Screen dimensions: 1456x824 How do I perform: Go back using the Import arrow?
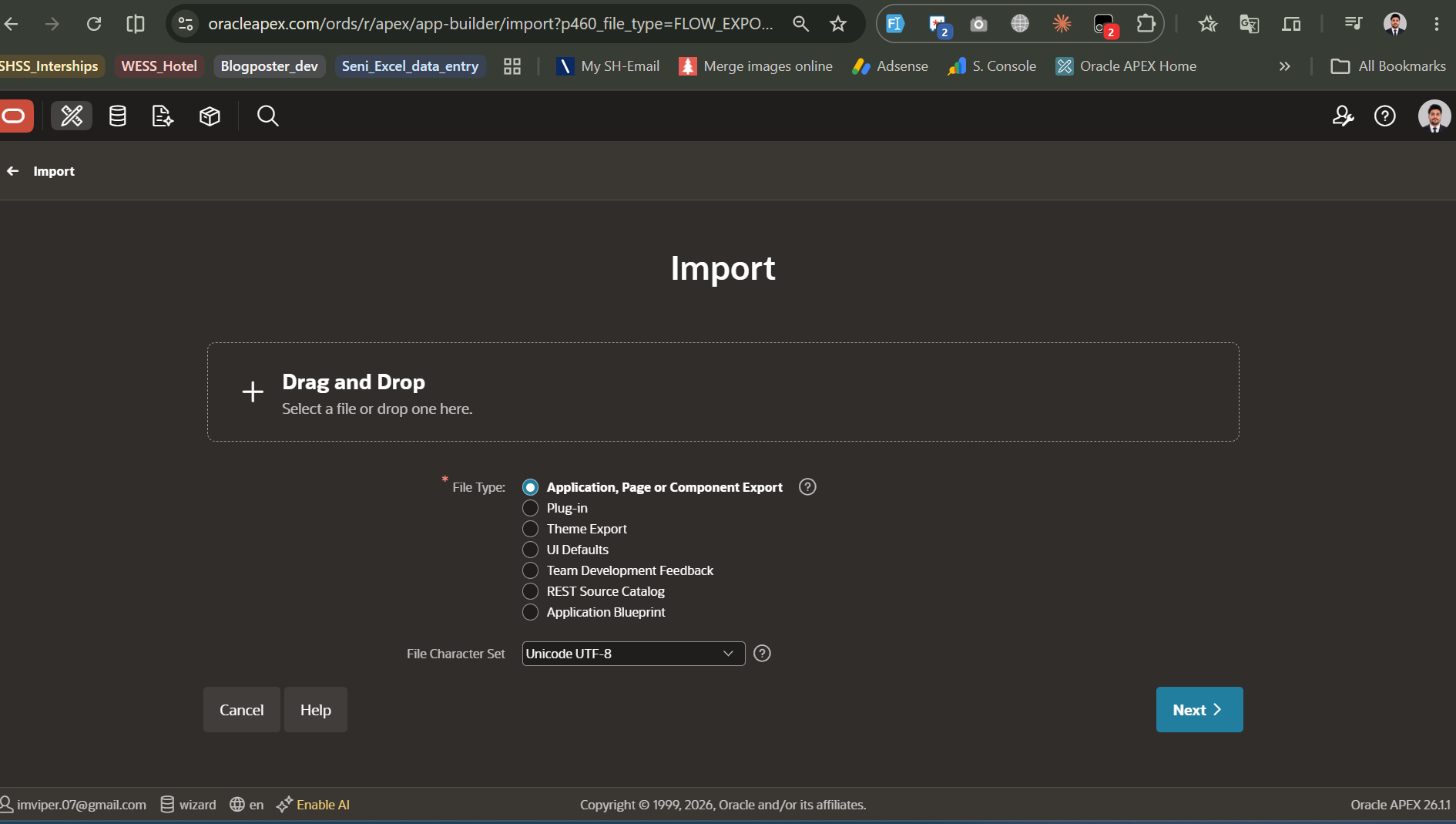pos(13,171)
